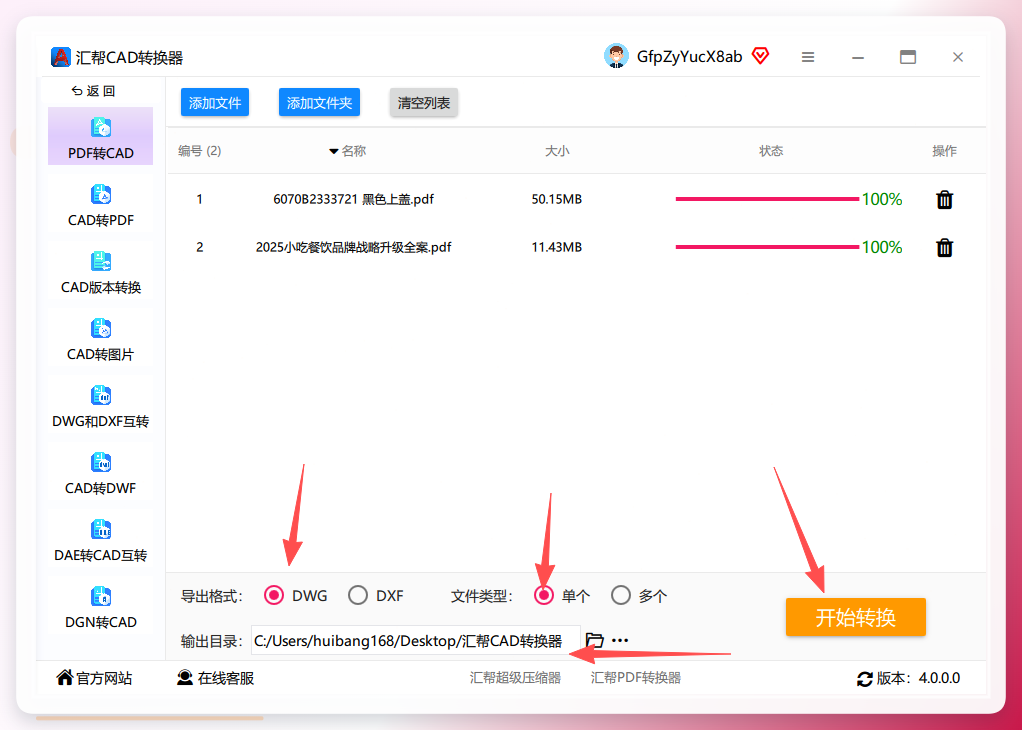Select file name 2025小吃餐饮品牌战略升级全案.pdf
The width and height of the screenshot is (1022, 730).
click(x=353, y=247)
